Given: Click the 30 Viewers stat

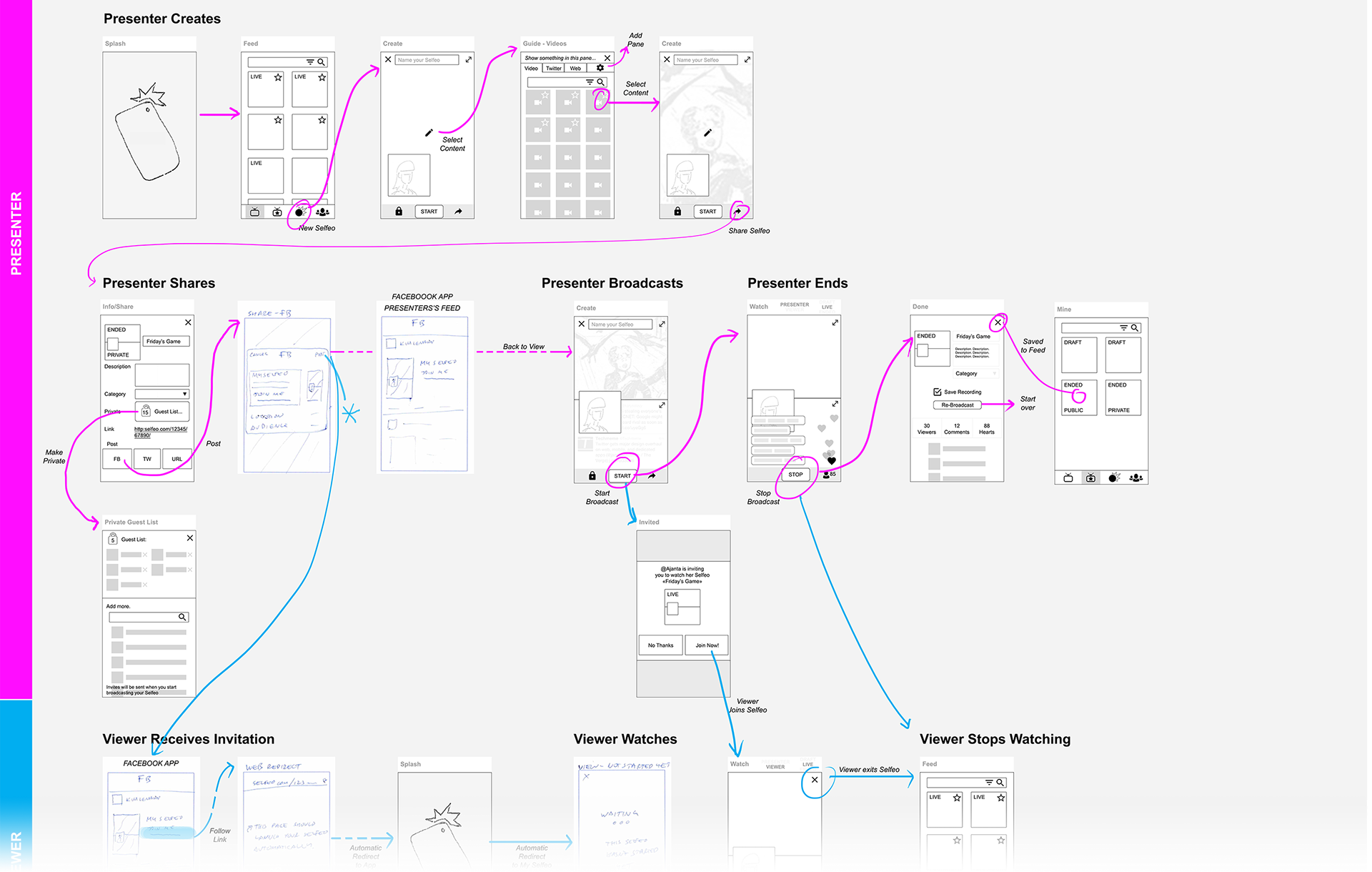Looking at the screenshot, I should click(926, 429).
